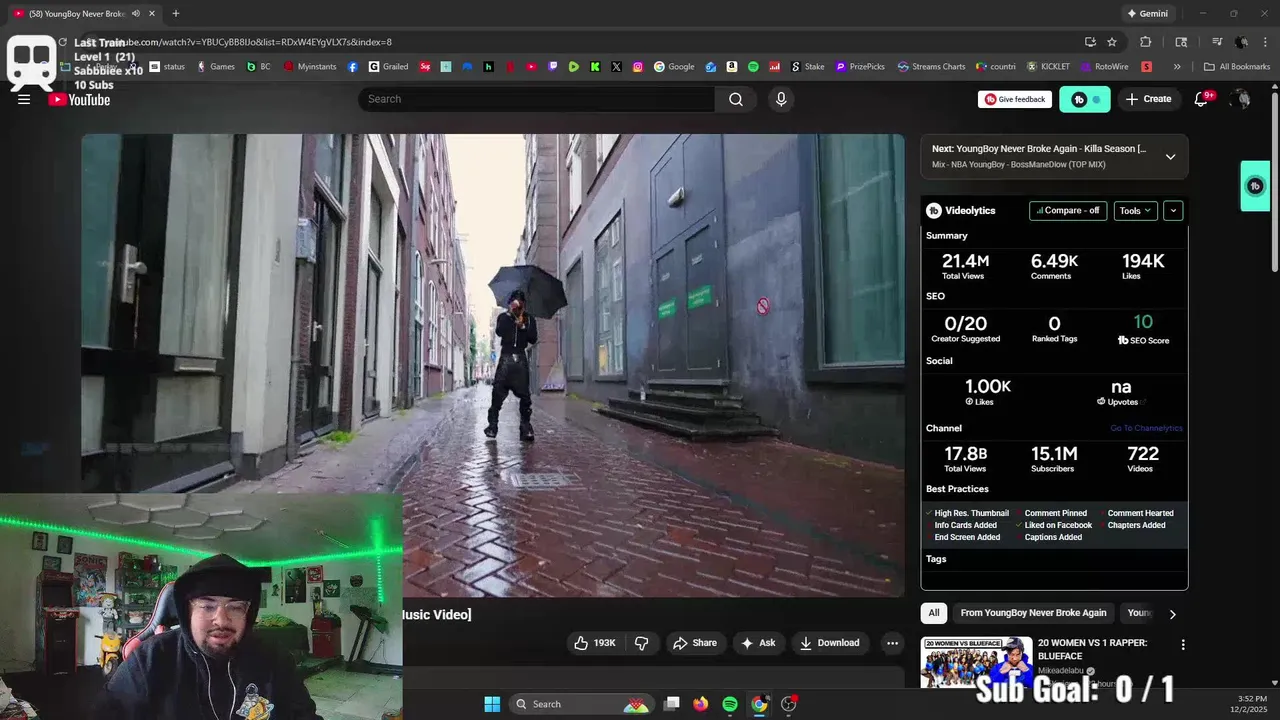The image size is (1280, 720).
Task: Switch to the YoungBoy Never Broke browser tab
Action: pyautogui.click(x=77, y=14)
